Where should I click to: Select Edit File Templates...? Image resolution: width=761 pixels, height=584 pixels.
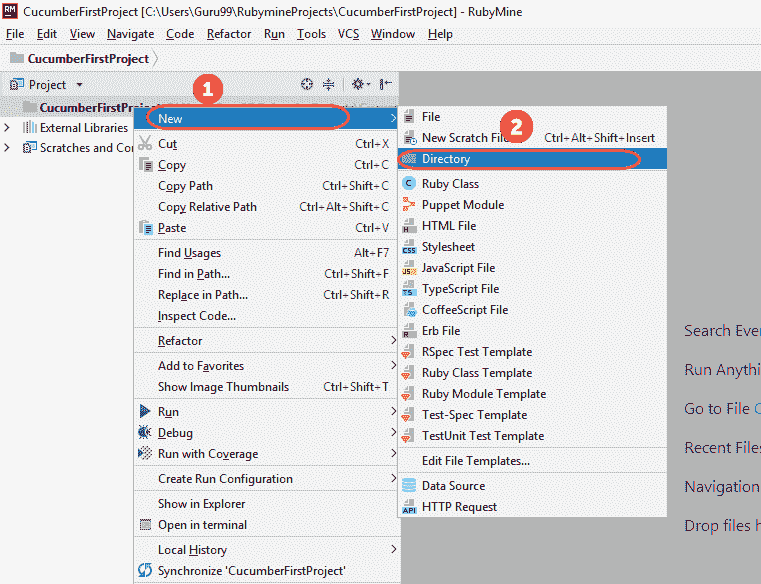click(x=532, y=460)
